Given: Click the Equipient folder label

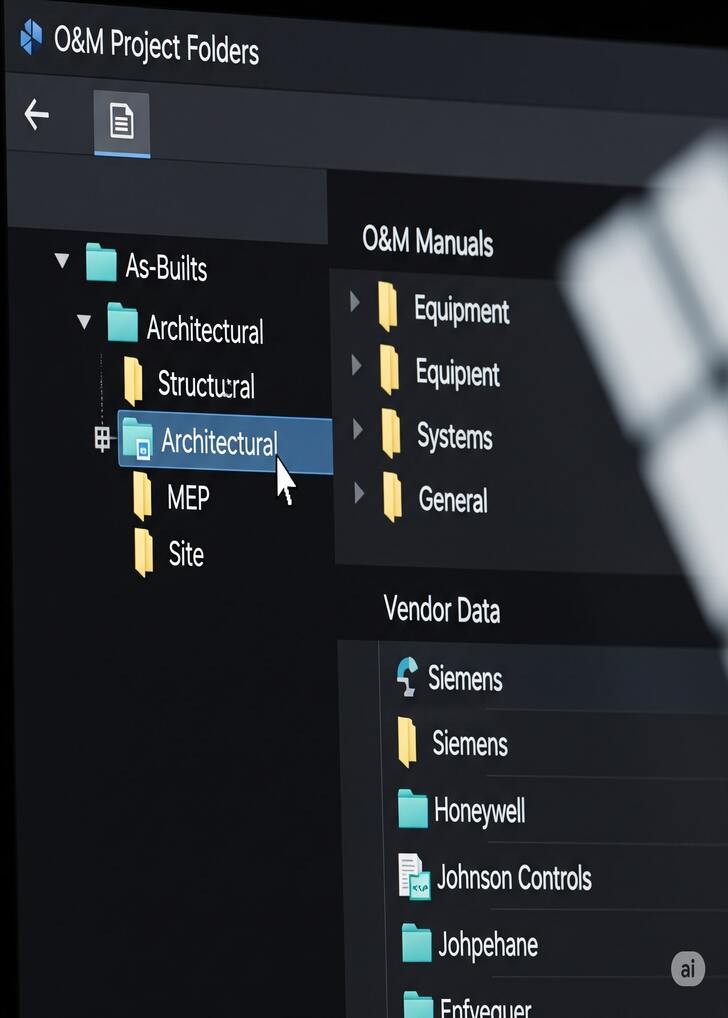Looking at the screenshot, I should point(458,373).
